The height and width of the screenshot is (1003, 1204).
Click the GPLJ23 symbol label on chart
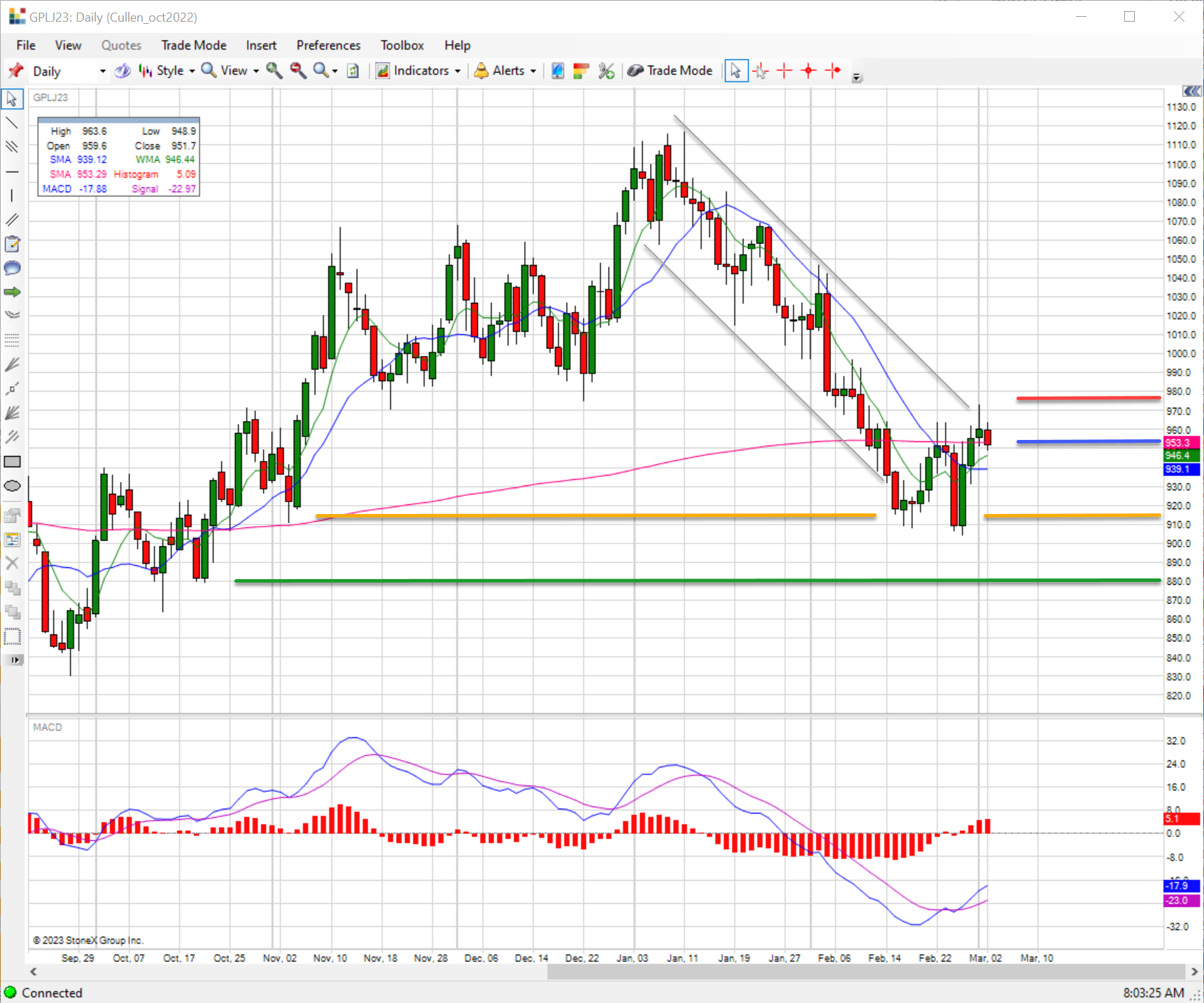click(x=50, y=97)
